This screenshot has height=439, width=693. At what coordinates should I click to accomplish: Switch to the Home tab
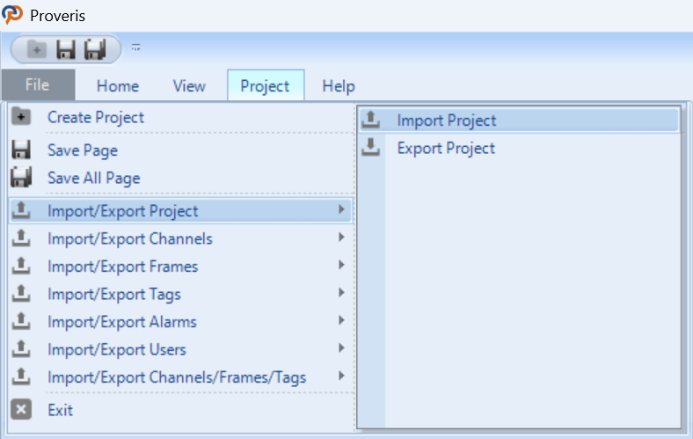118,86
